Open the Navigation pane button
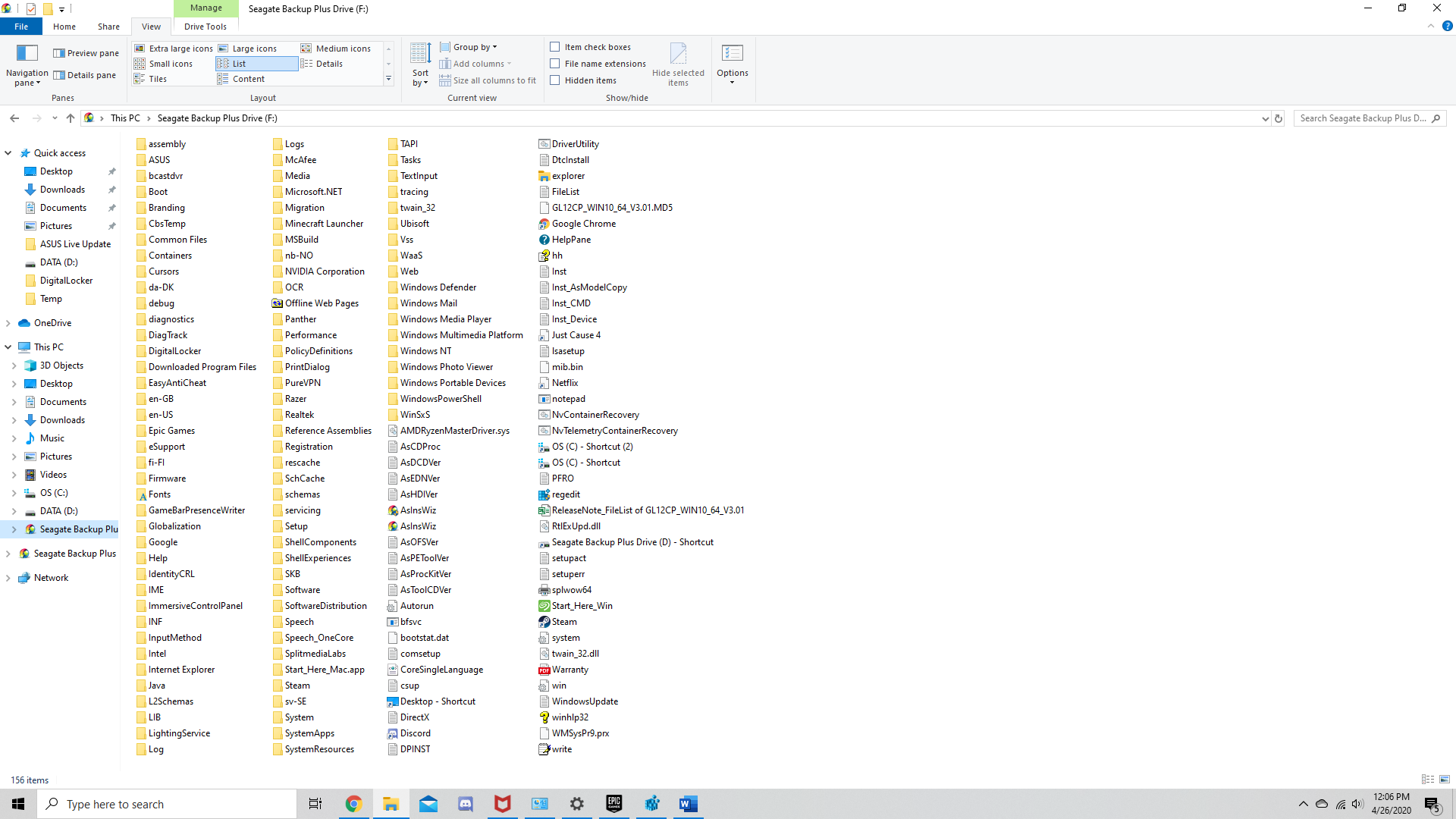Image resolution: width=1456 pixels, height=819 pixels. (27, 65)
